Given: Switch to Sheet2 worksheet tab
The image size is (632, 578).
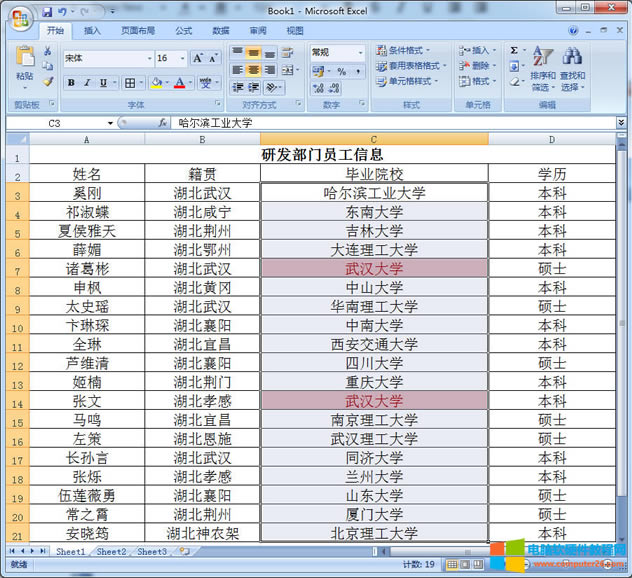Looking at the screenshot, I should click(x=111, y=551).
